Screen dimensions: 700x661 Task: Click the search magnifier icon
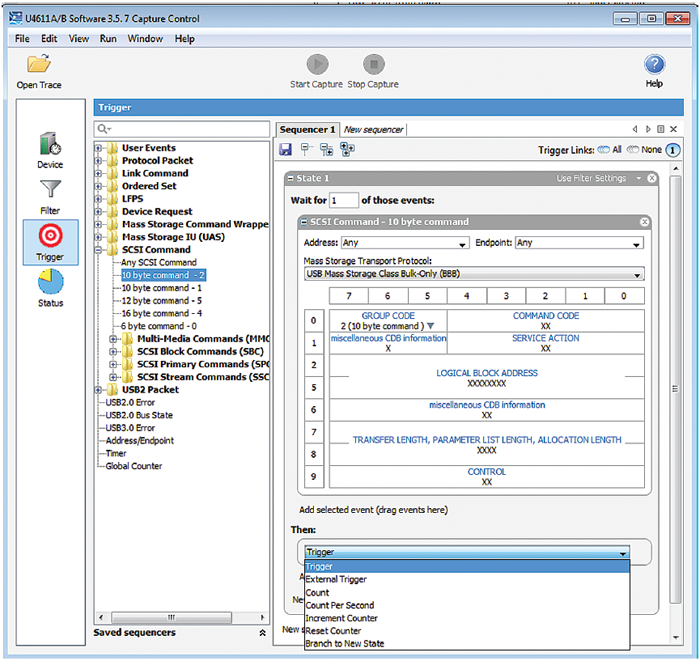tap(103, 129)
